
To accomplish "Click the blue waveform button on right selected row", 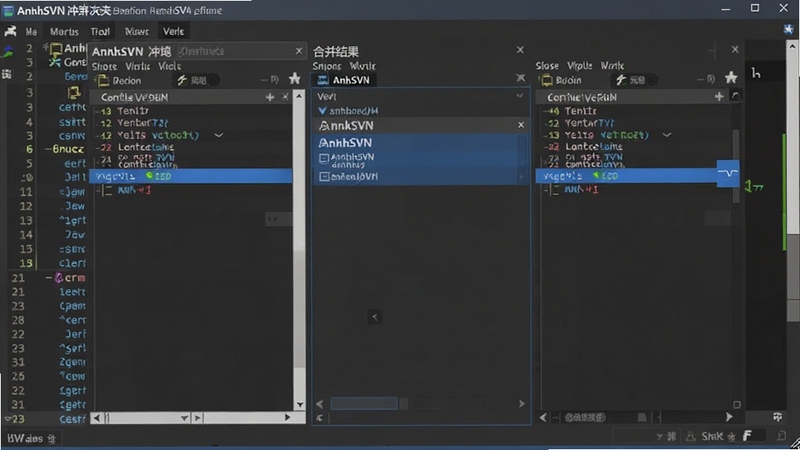I will tap(728, 173).
